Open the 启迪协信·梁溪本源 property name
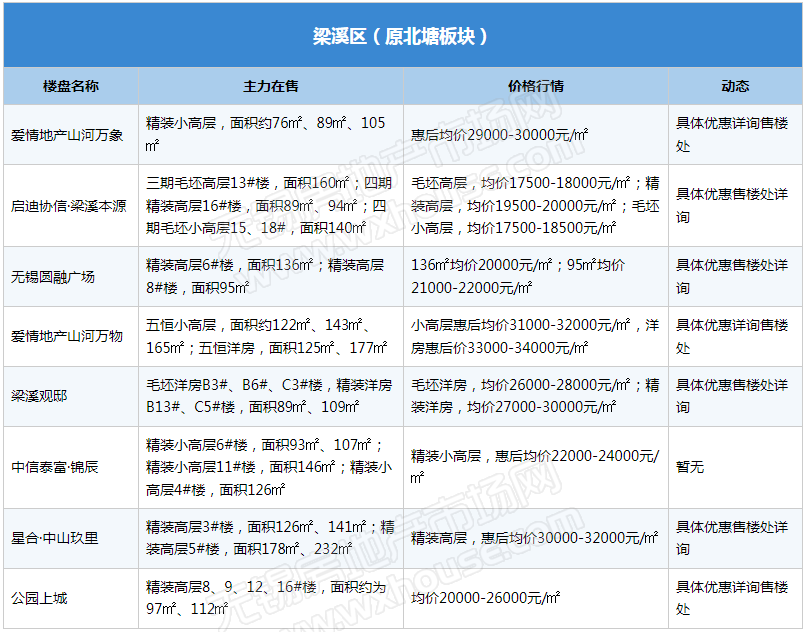807x632 pixels. pos(69,206)
